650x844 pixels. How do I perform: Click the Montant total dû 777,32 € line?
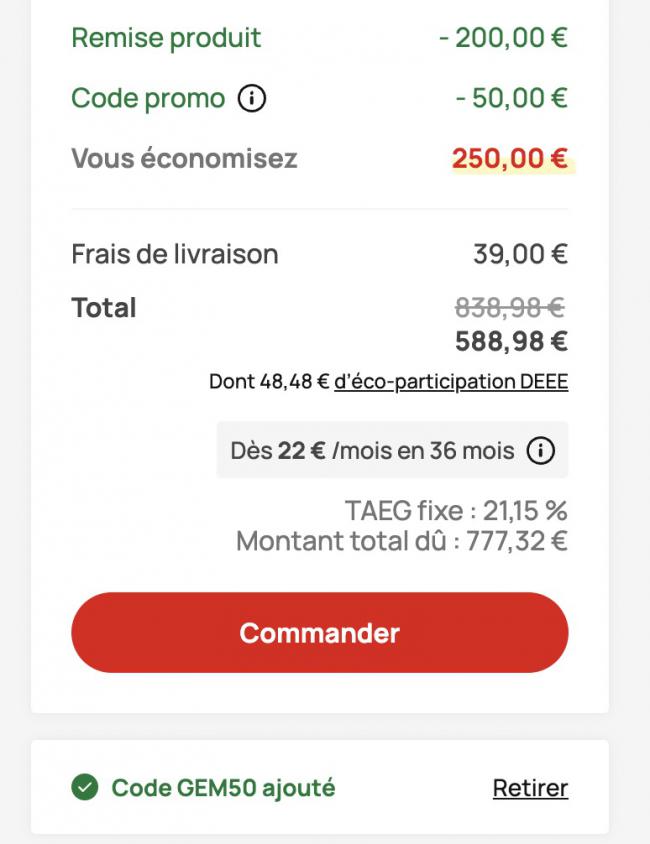pyautogui.click(x=402, y=541)
